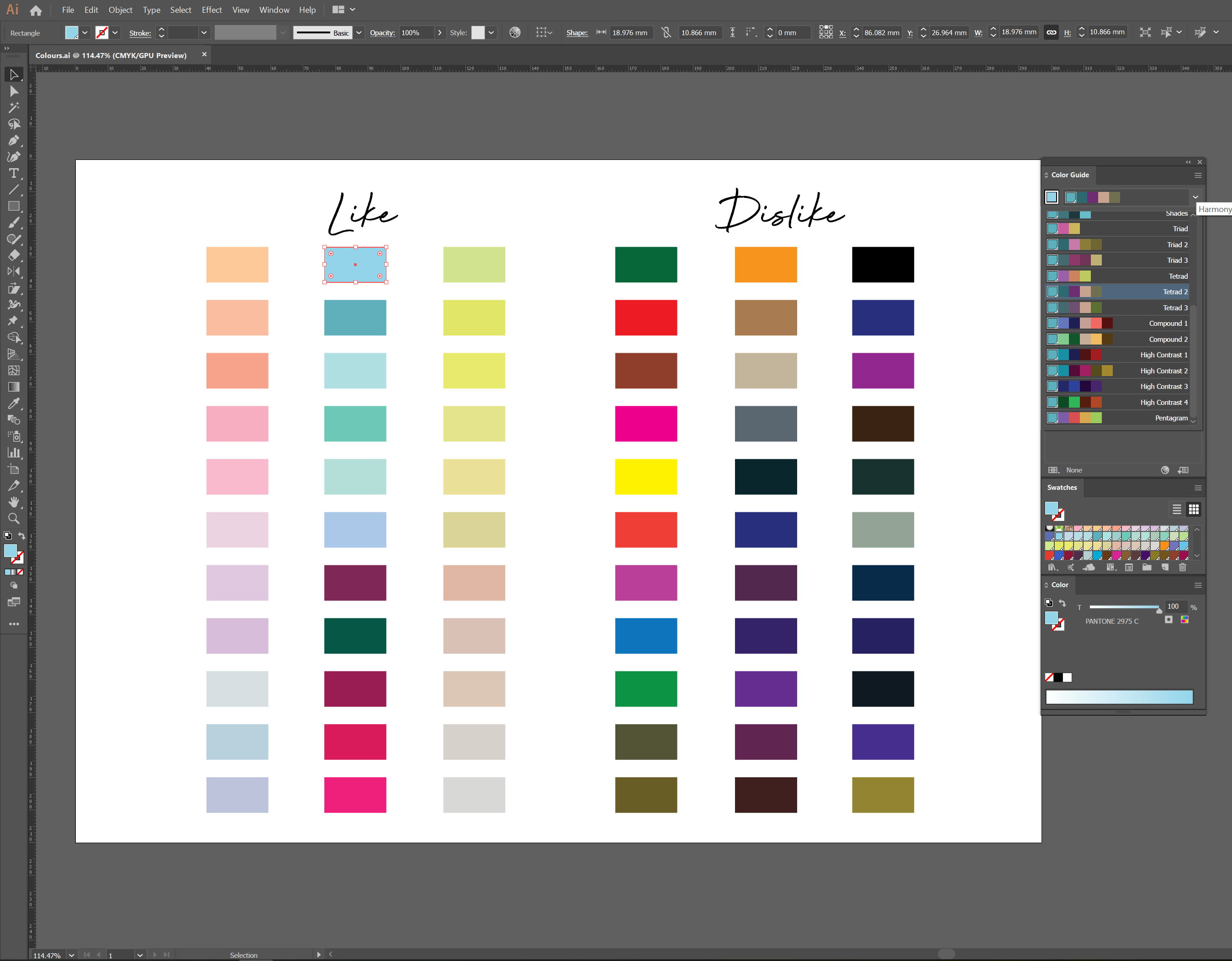Select the Pen tool
This screenshot has height=961, width=1232.
(x=14, y=140)
